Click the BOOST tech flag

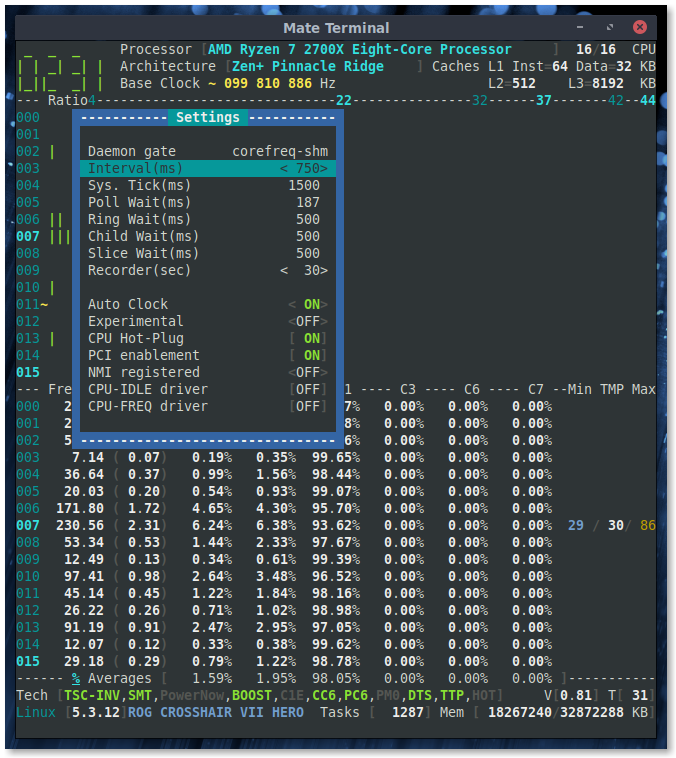click(x=252, y=695)
